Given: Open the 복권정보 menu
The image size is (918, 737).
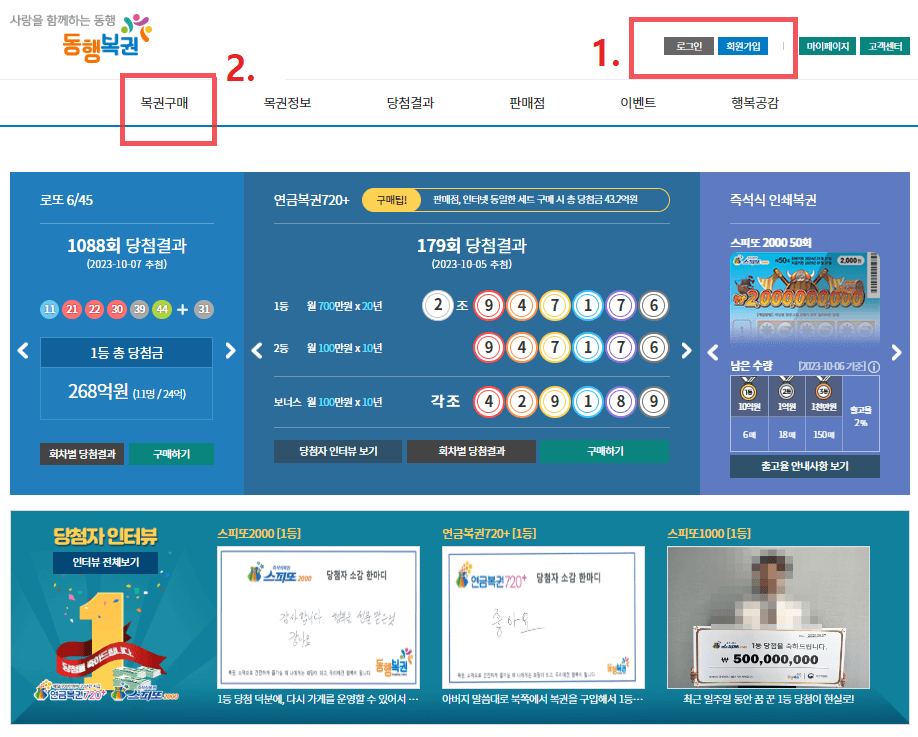Looking at the screenshot, I should 287,103.
